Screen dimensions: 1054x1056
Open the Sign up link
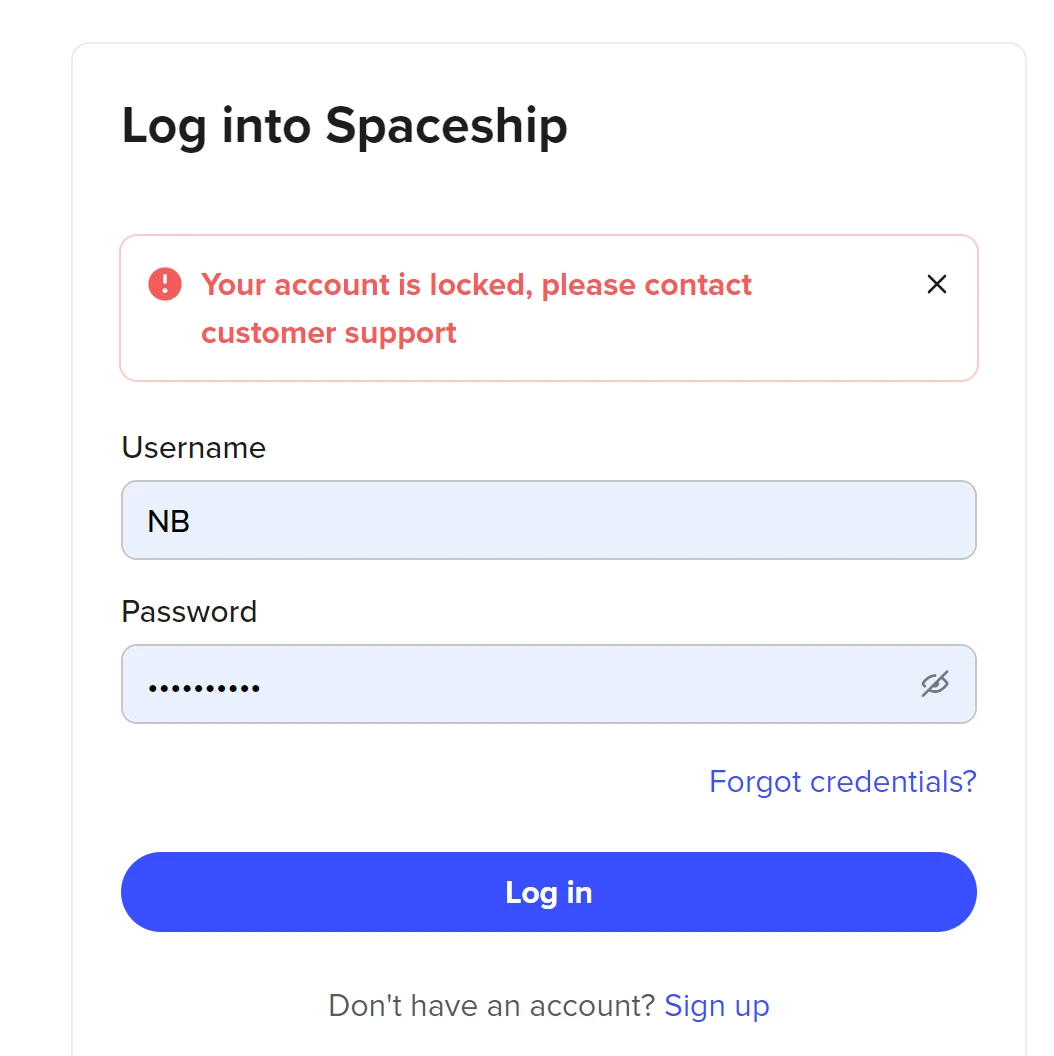click(x=716, y=1005)
